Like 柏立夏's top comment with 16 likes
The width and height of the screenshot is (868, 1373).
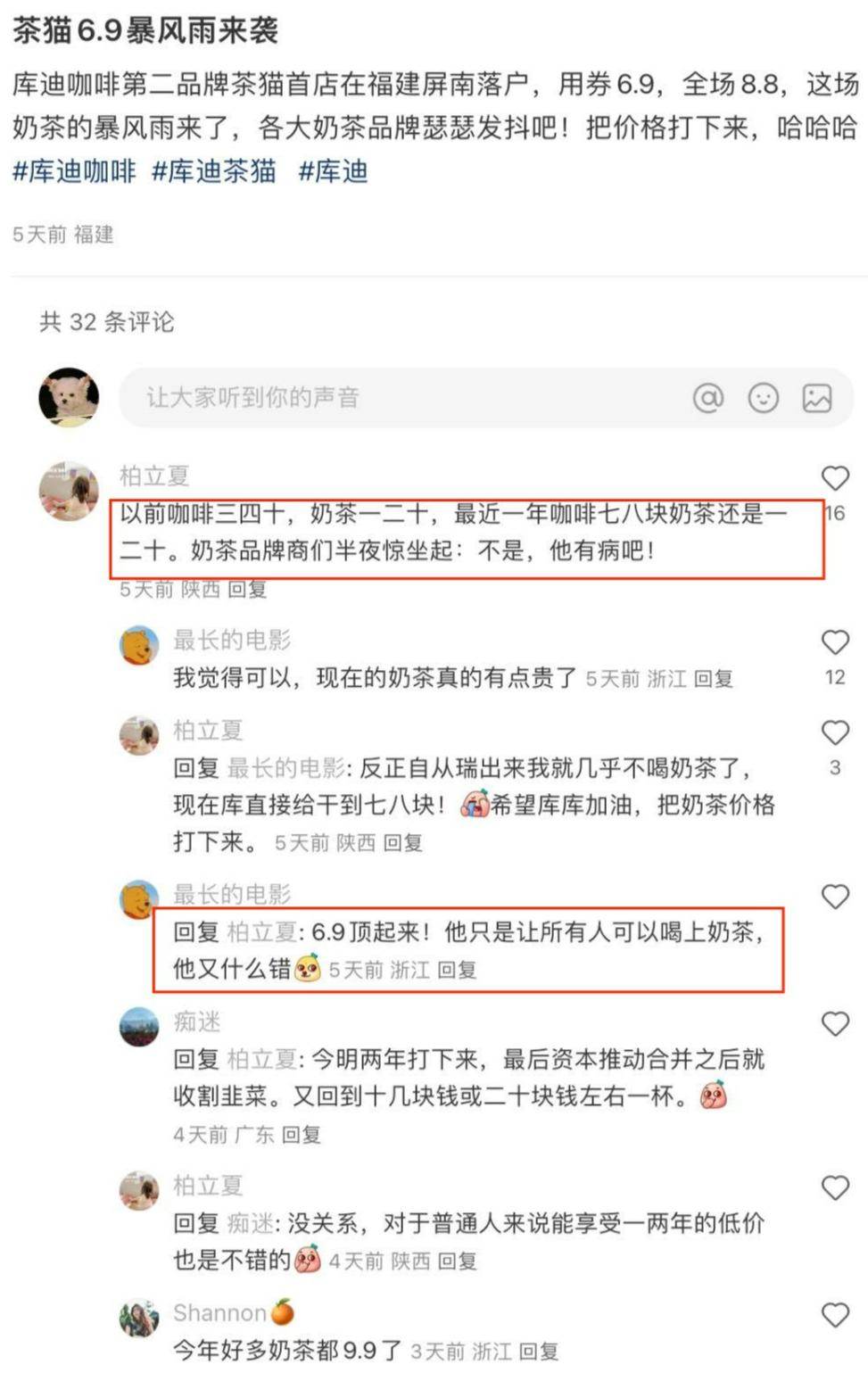(x=835, y=478)
